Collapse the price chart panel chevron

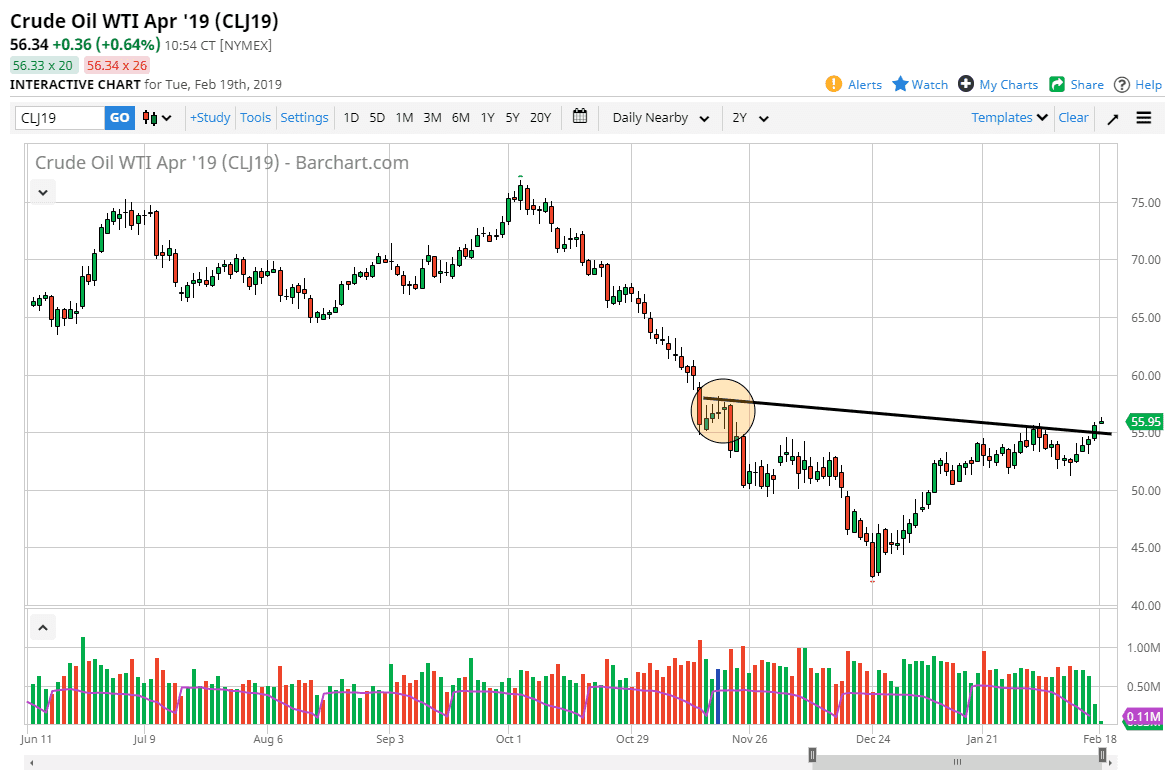42,191
